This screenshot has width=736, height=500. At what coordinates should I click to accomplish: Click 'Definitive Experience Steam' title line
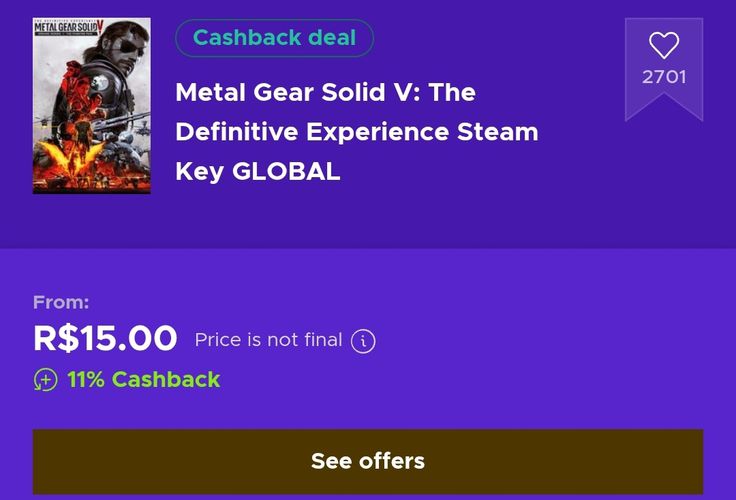click(x=357, y=132)
